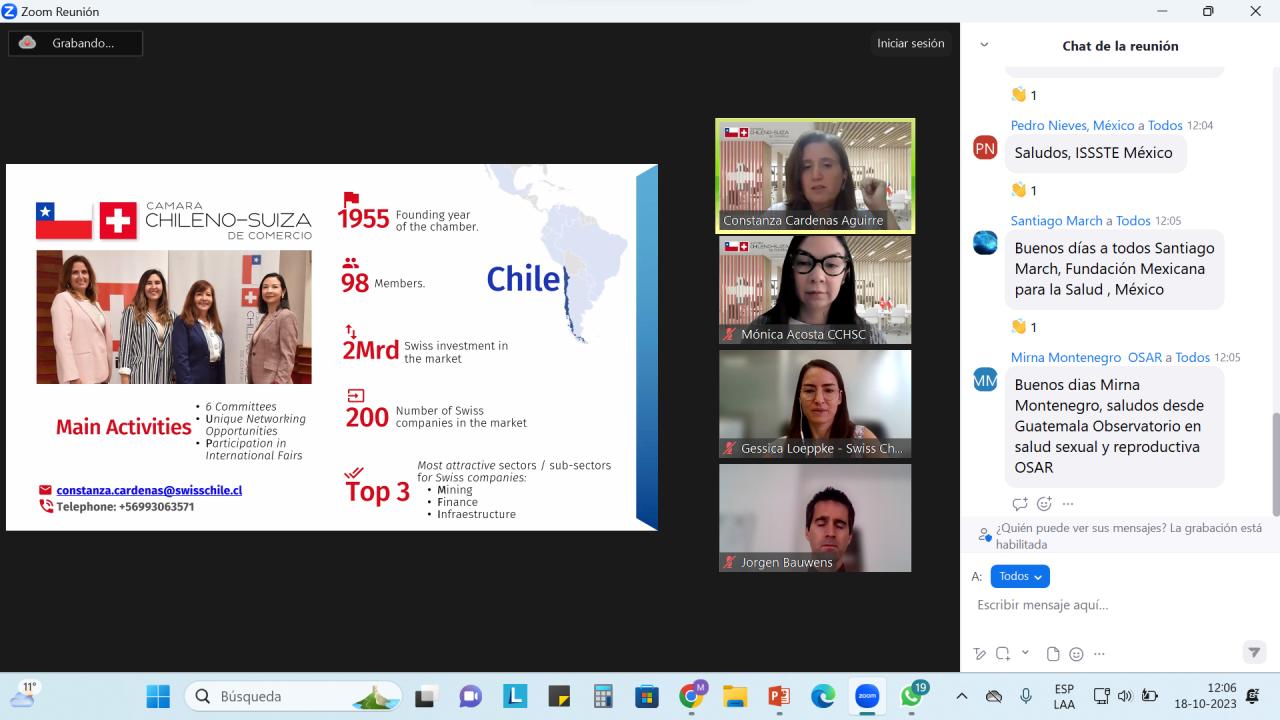Click the constanza.cardenas@swisschile.cl email link on slide
Image resolution: width=1280 pixels, height=720 pixels.
(x=149, y=490)
